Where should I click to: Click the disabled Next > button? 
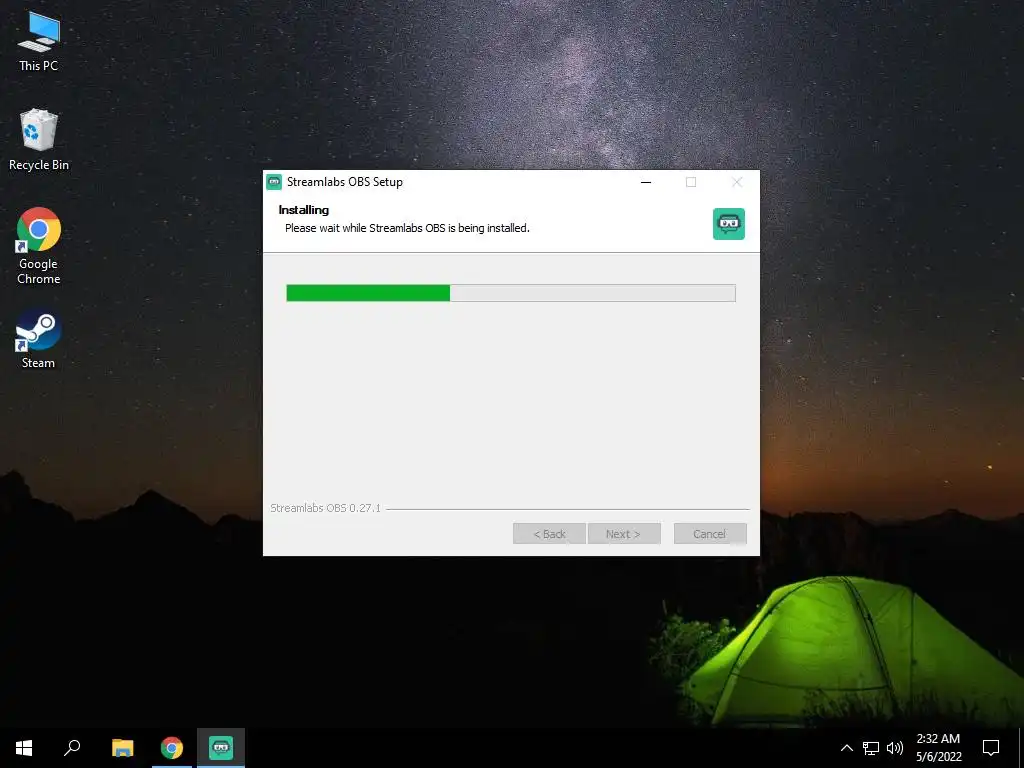click(624, 534)
